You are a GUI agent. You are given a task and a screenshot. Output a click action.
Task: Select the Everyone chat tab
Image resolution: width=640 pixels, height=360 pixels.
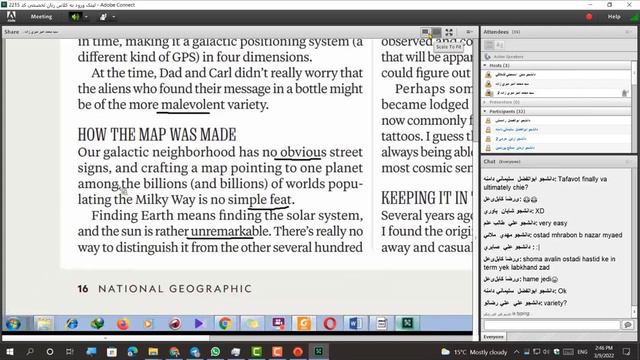click(493, 337)
